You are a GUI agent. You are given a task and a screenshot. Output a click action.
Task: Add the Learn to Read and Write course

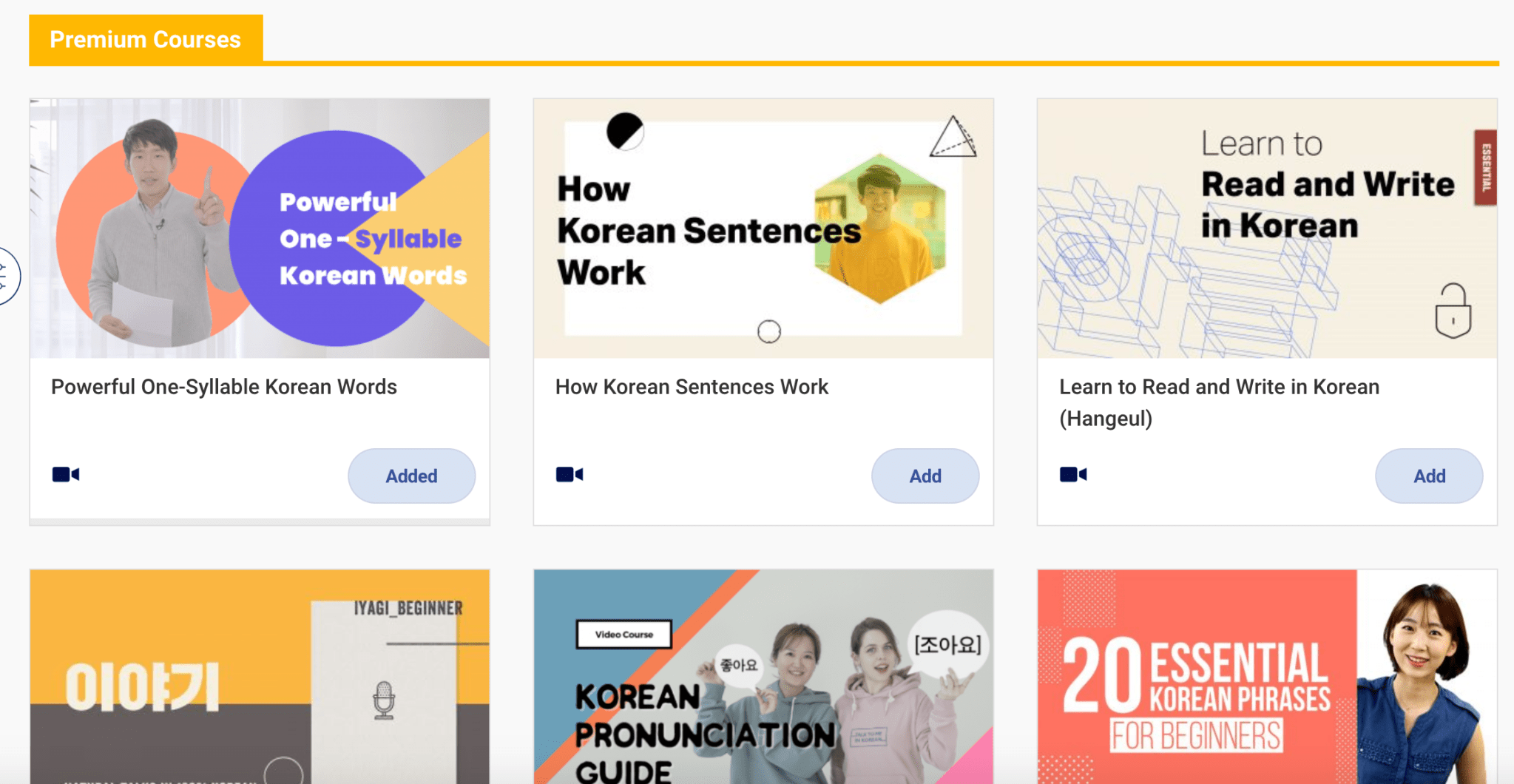click(x=1429, y=476)
